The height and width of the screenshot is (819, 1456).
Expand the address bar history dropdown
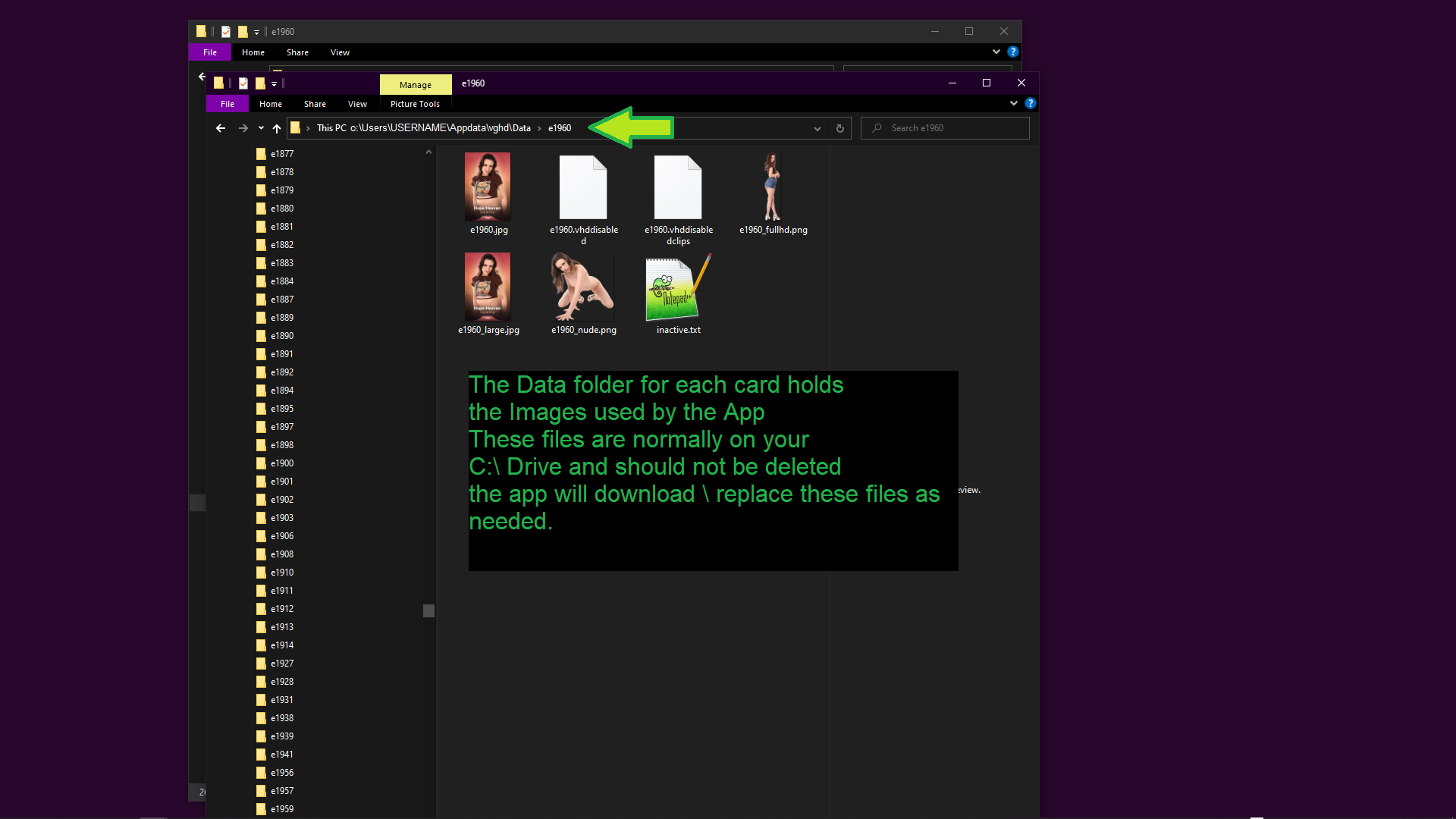(817, 128)
